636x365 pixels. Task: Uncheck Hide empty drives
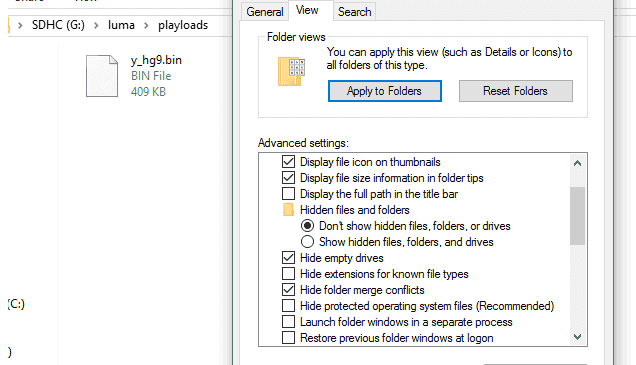288,258
